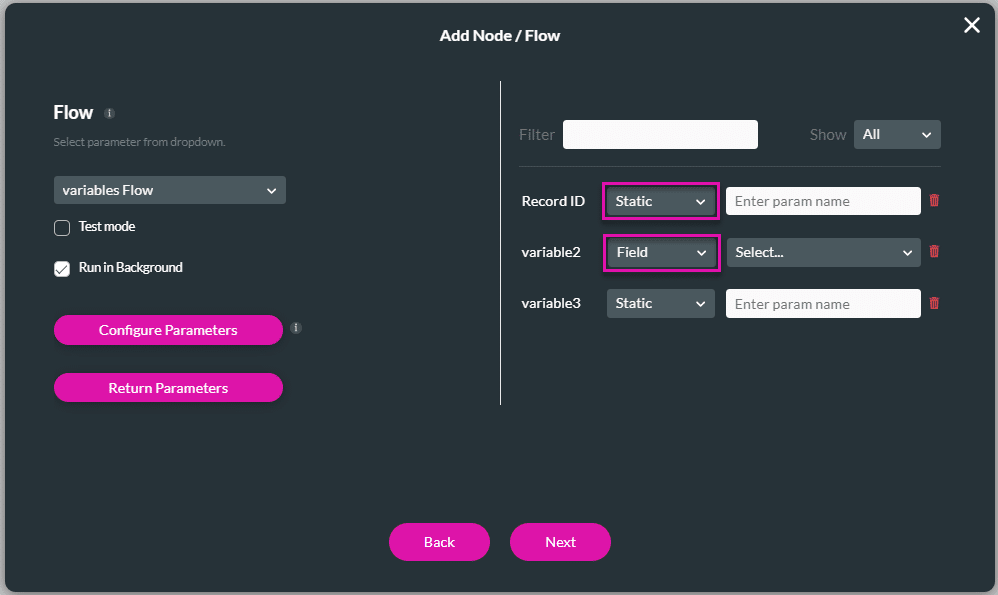The image size is (998, 595).
Task: Remove the variable3 parameter row
Action: 934,303
